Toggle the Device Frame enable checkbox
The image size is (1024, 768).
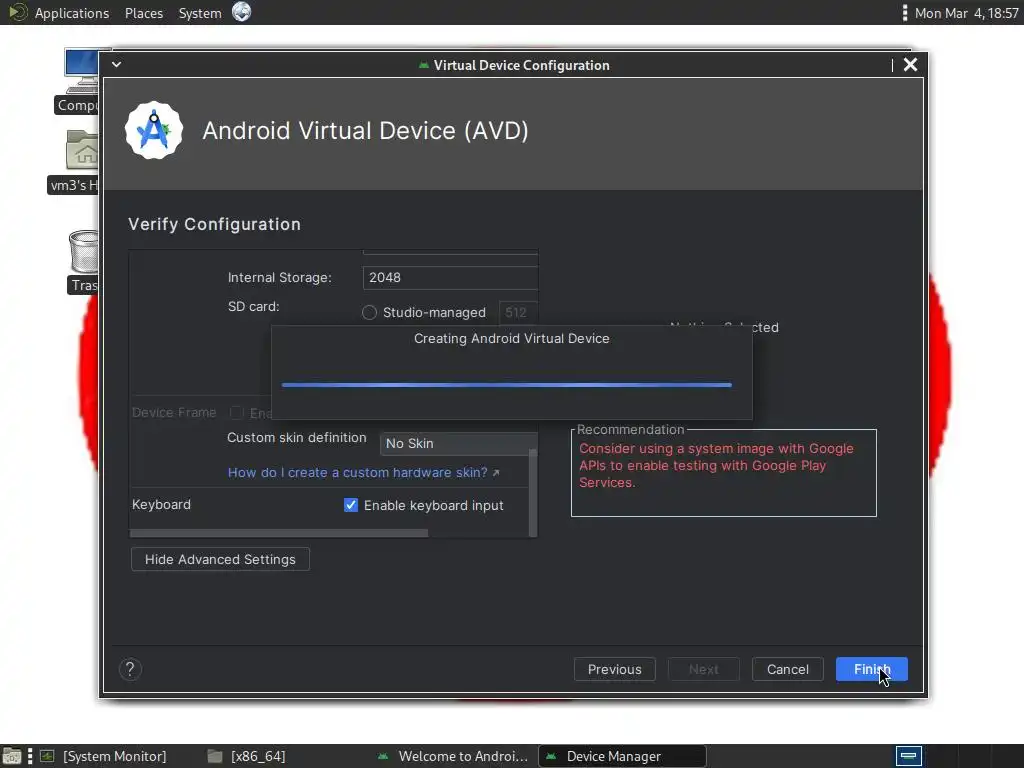point(236,413)
